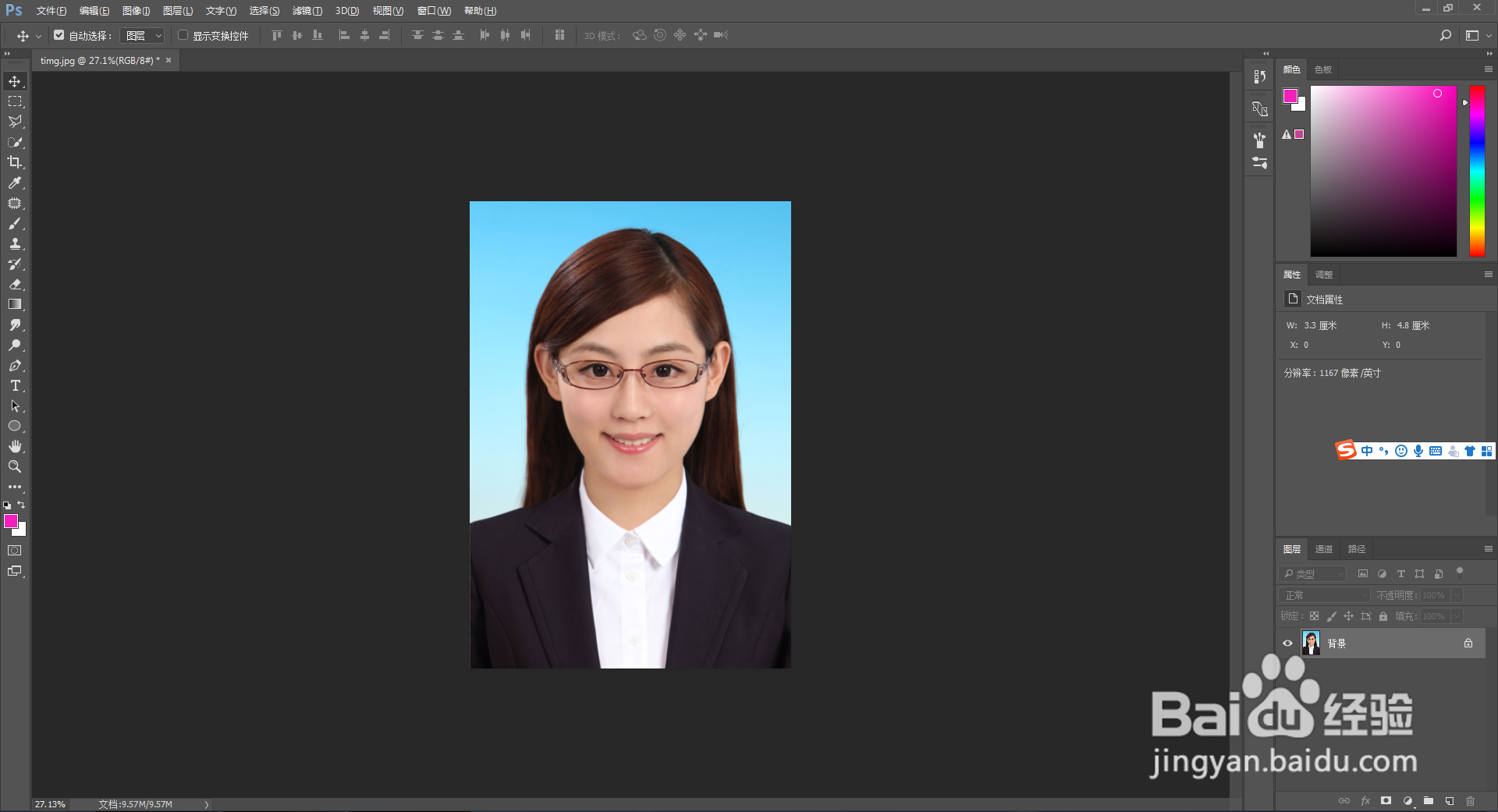
Task: Toggle lock position in Layers panel
Action: [1348, 616]
